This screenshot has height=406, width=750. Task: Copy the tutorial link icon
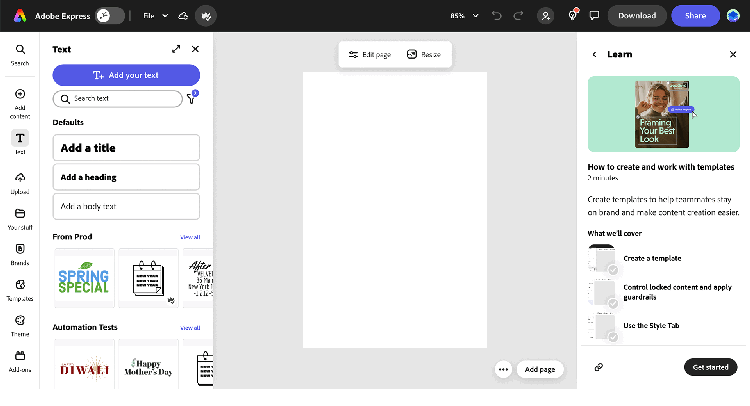[598, 367]
